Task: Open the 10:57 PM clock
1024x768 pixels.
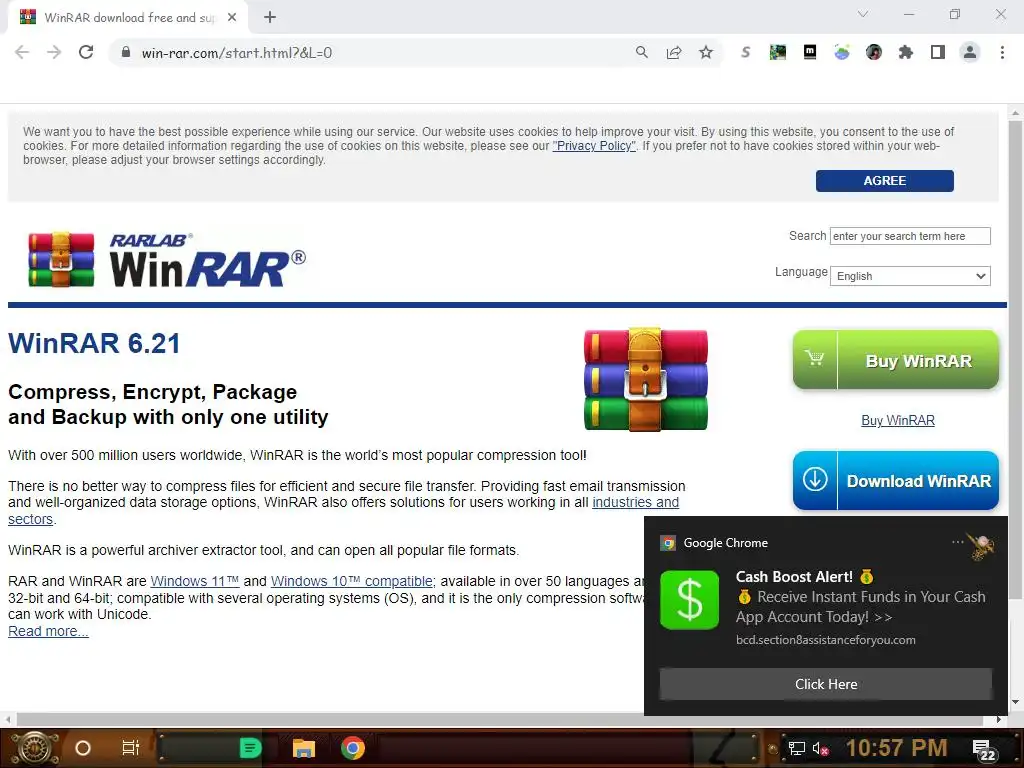Action: pos(896,748)
